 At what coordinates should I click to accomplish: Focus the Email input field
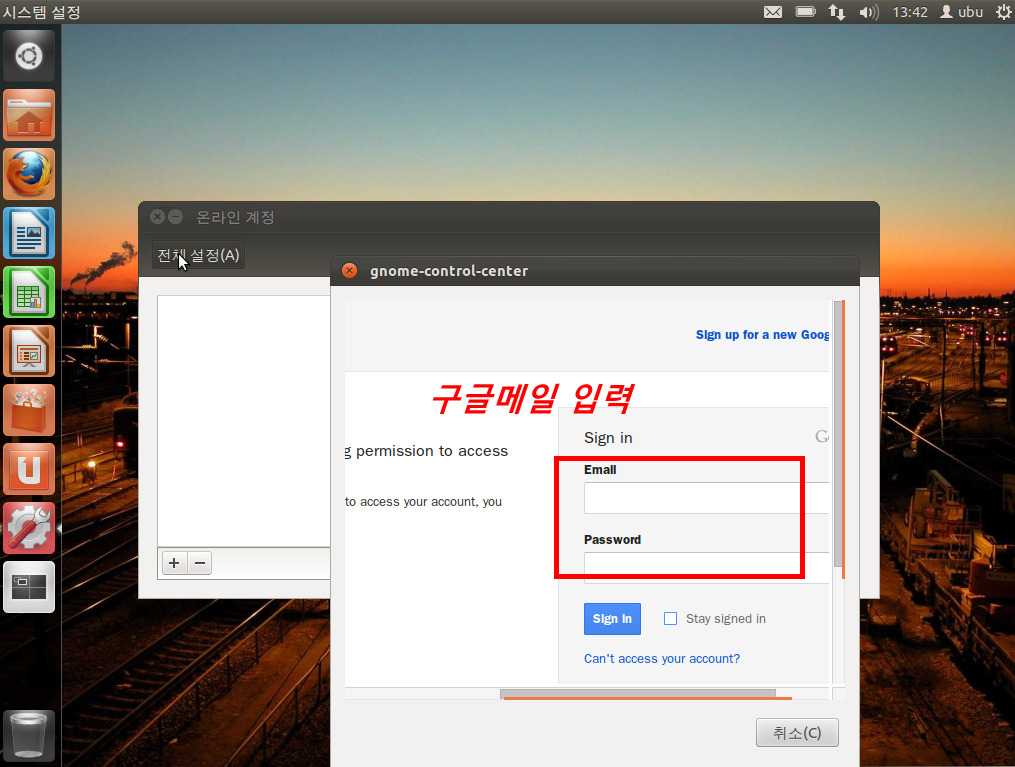(x=706, y=498)
